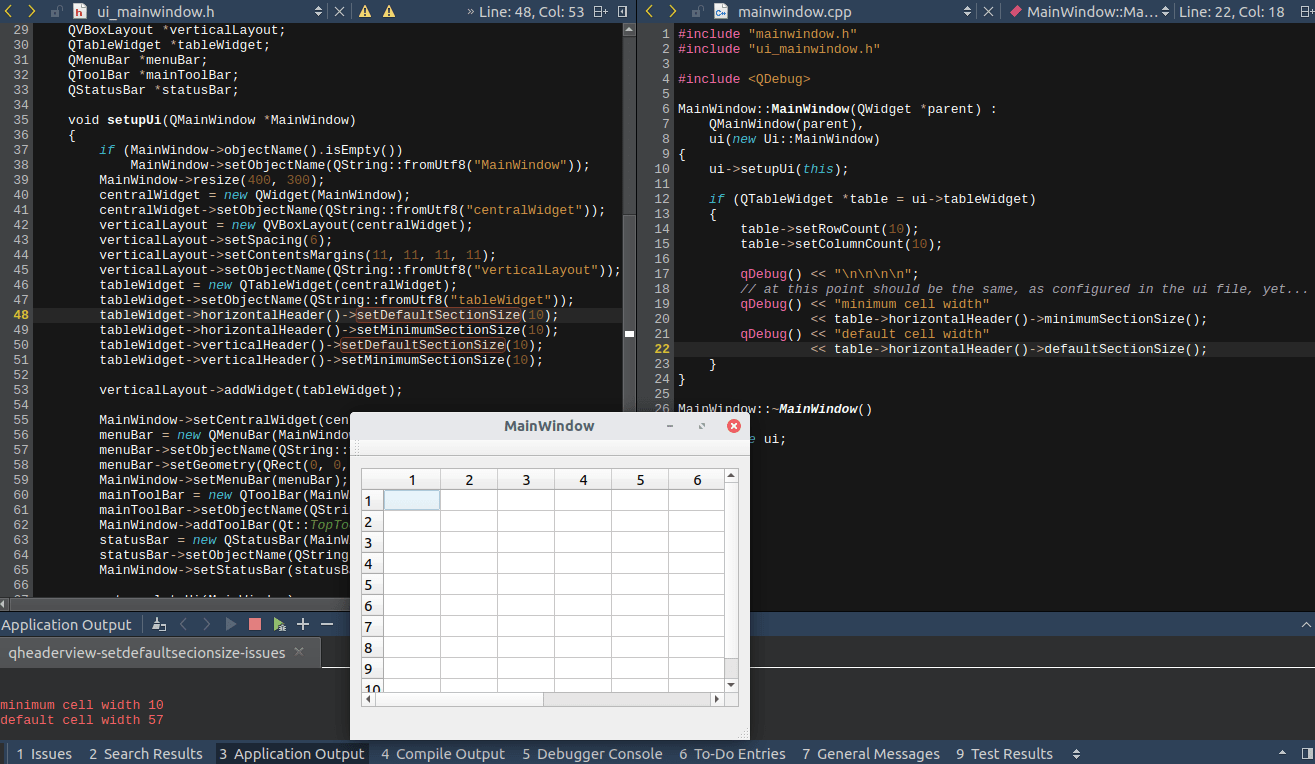Open the output pane selector arrows
Viewport: 1315px width, 764px height.
point(1076,754)
